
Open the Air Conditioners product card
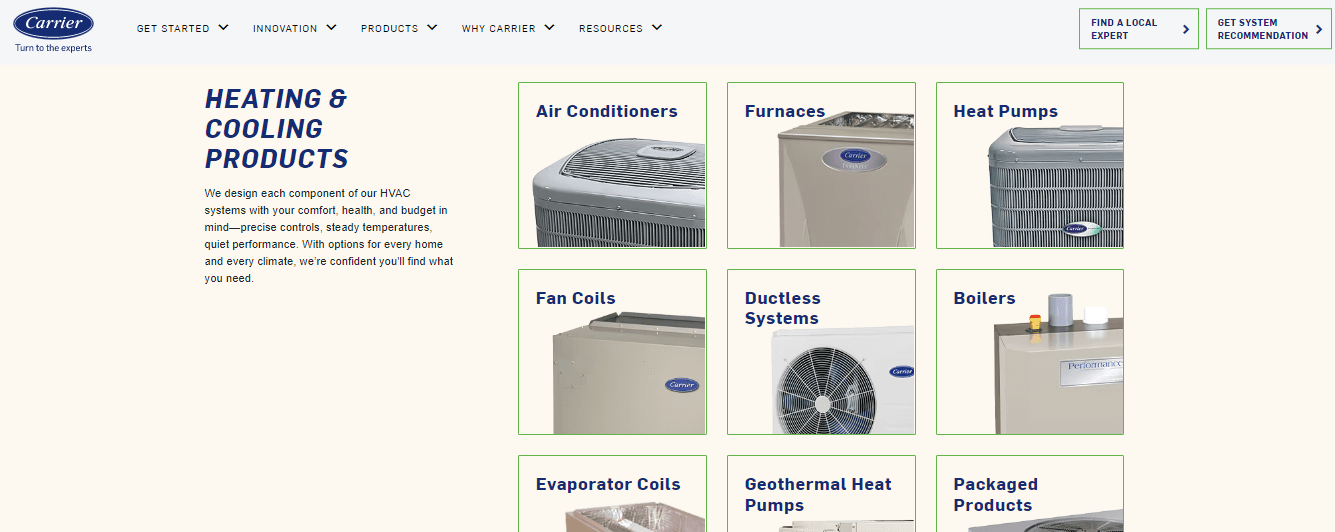pyautogui.click(x=612, y=165)
